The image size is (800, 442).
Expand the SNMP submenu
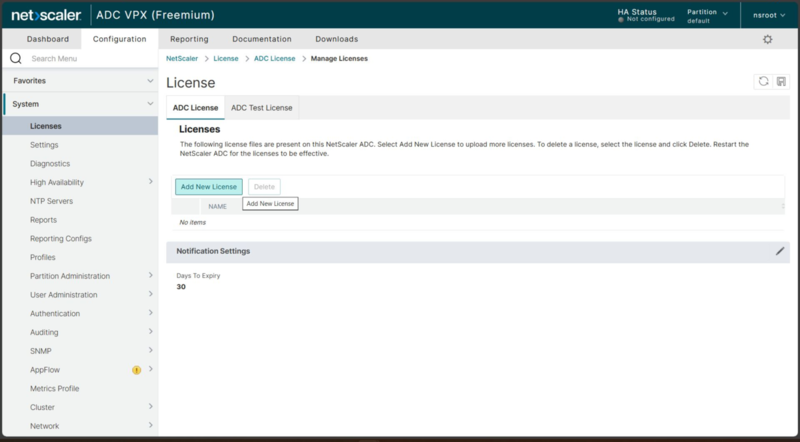pos(151,351)
